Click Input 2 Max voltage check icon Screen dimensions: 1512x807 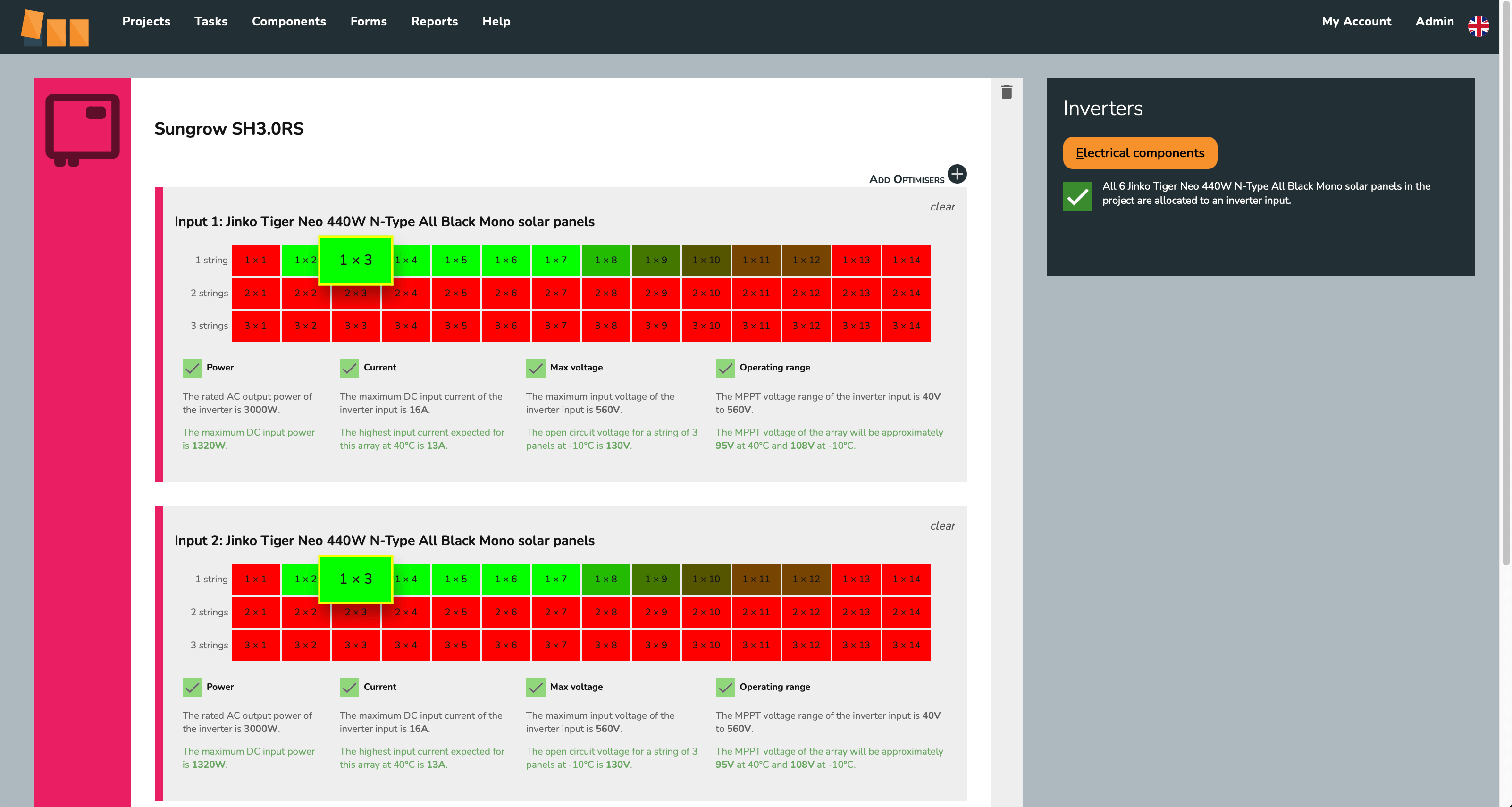pyautogui.click(x=535, y=687)
